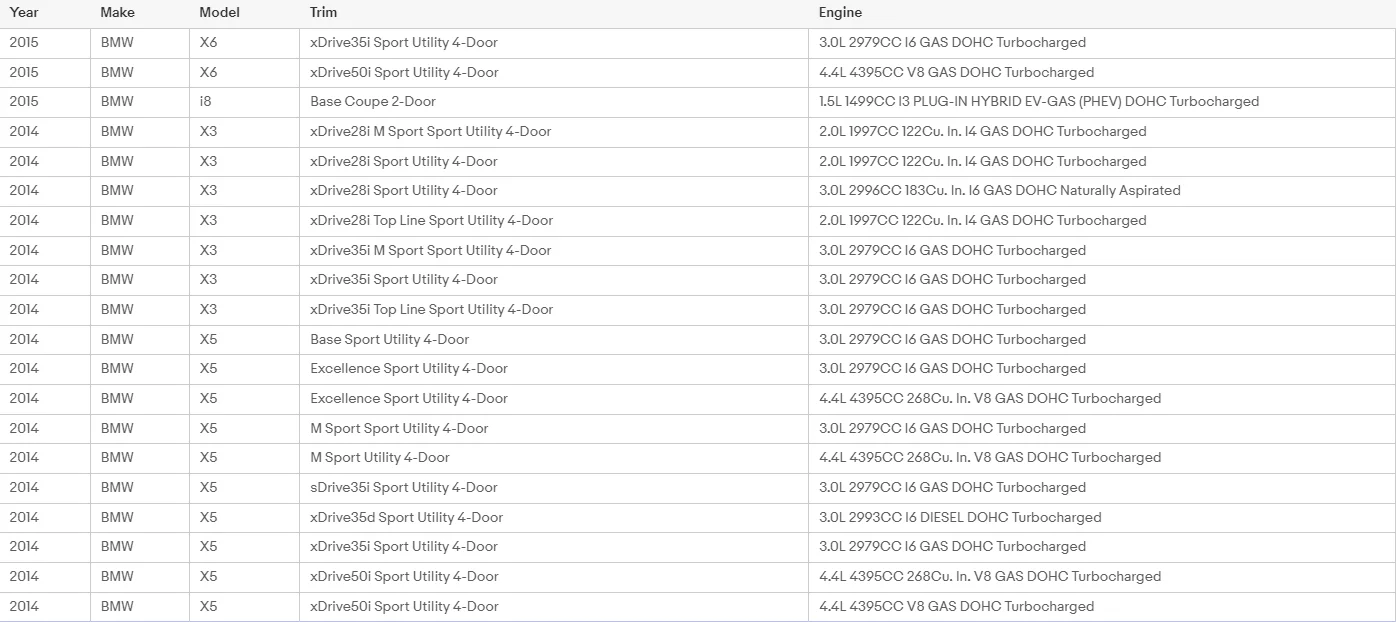Image resolution: width=1396 pixels, height=622 pixels.
Task: Select xDrive28i Top Line Sport Utility trim
Action: (431, 220)
